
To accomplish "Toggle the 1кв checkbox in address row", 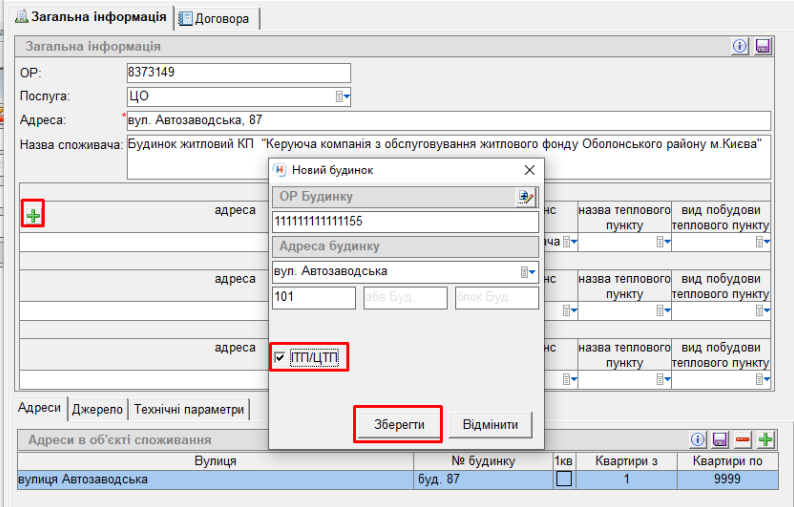I will tap(564, 479).
